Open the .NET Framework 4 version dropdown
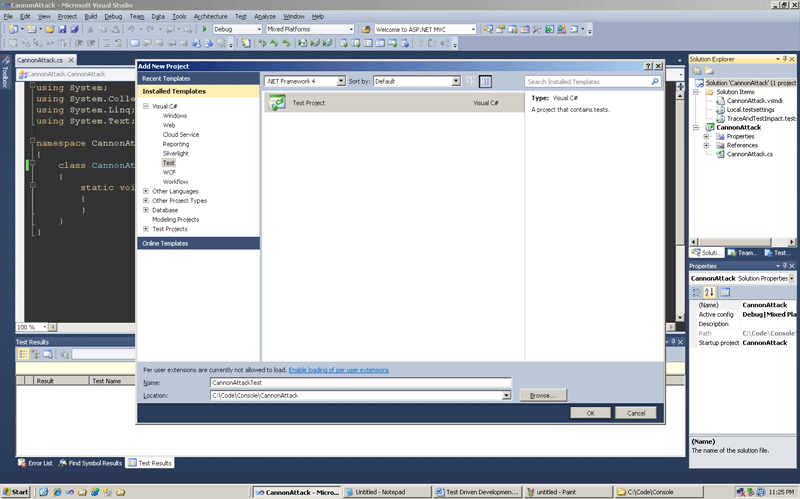 click(x=341, y=81)
